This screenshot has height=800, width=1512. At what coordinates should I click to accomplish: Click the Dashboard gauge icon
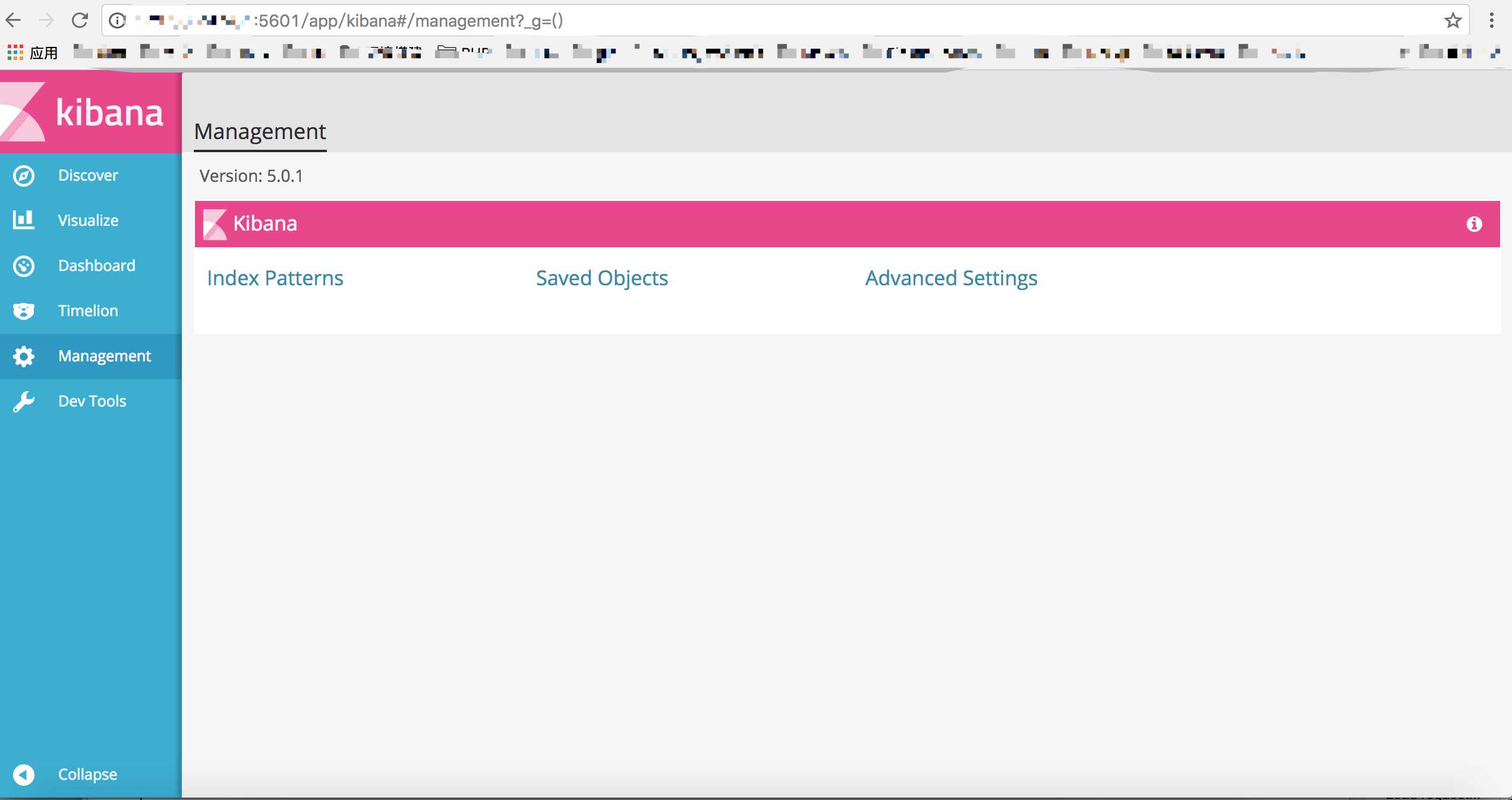pyautogui.click(x=24, y=266)
